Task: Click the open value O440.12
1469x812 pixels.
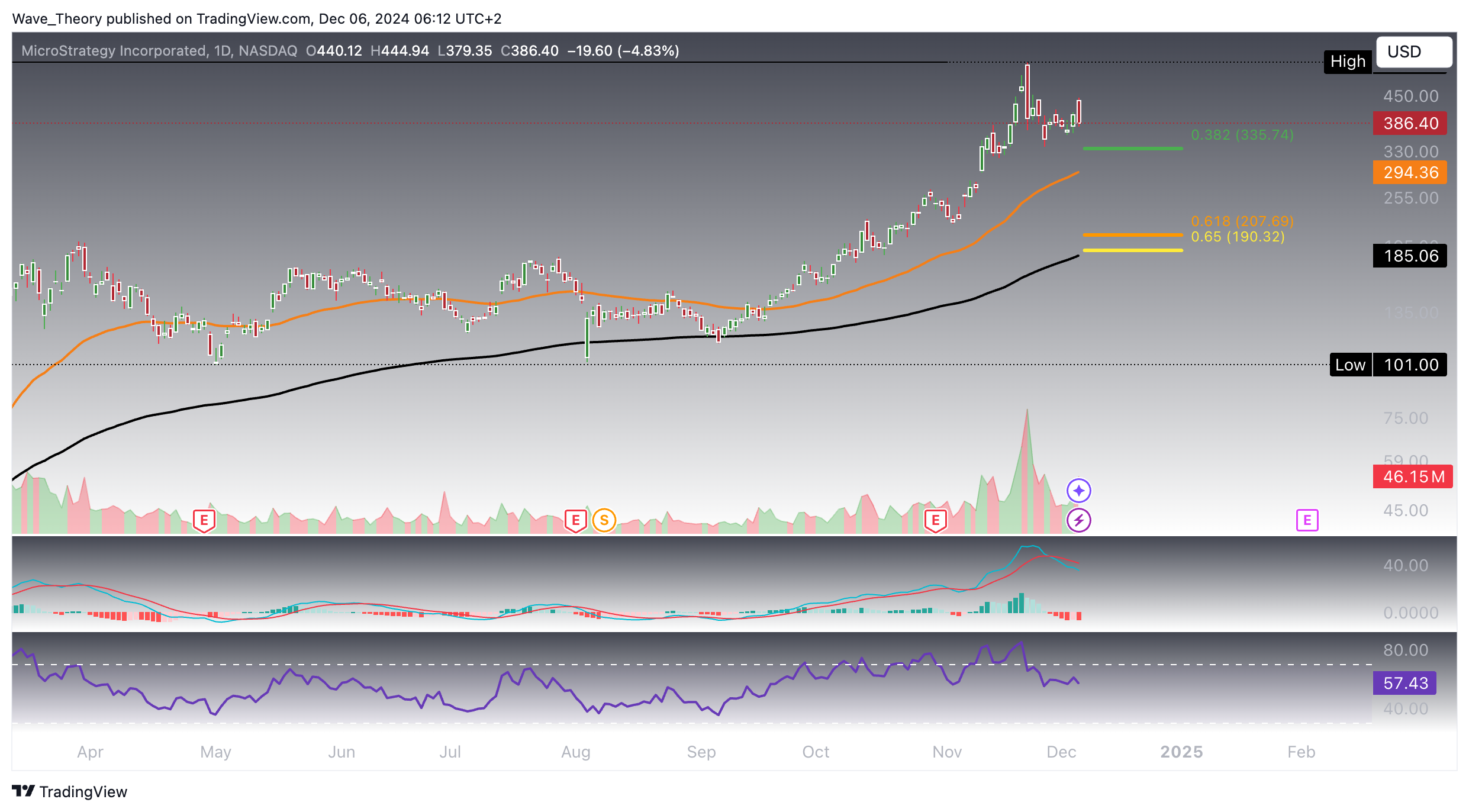Action: [334, 51]
